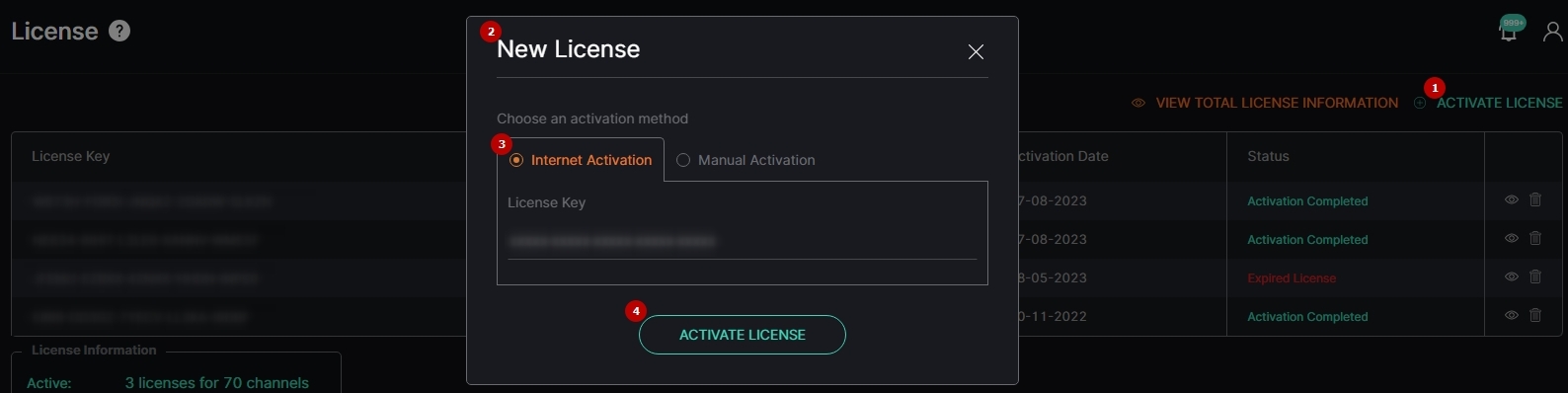This screenshot has width=1568, height=393.
Task: Open the notifications bell icon
Action: pos(1509,33)
